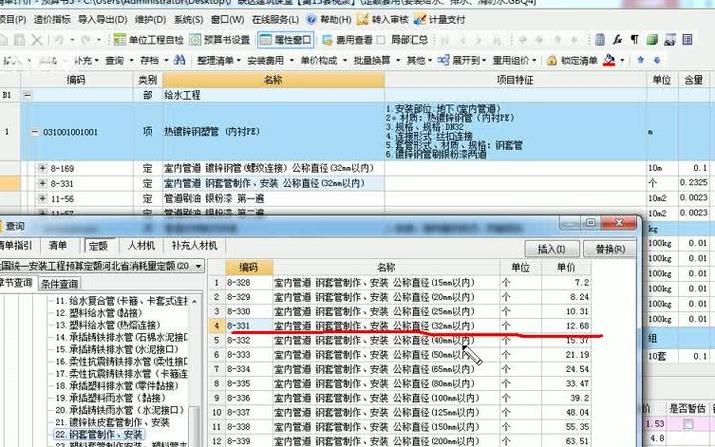The width and height of the screenshot is (715, 447).
Task: Open the 造价指标 menu
Action: click(x=52, y=20)
